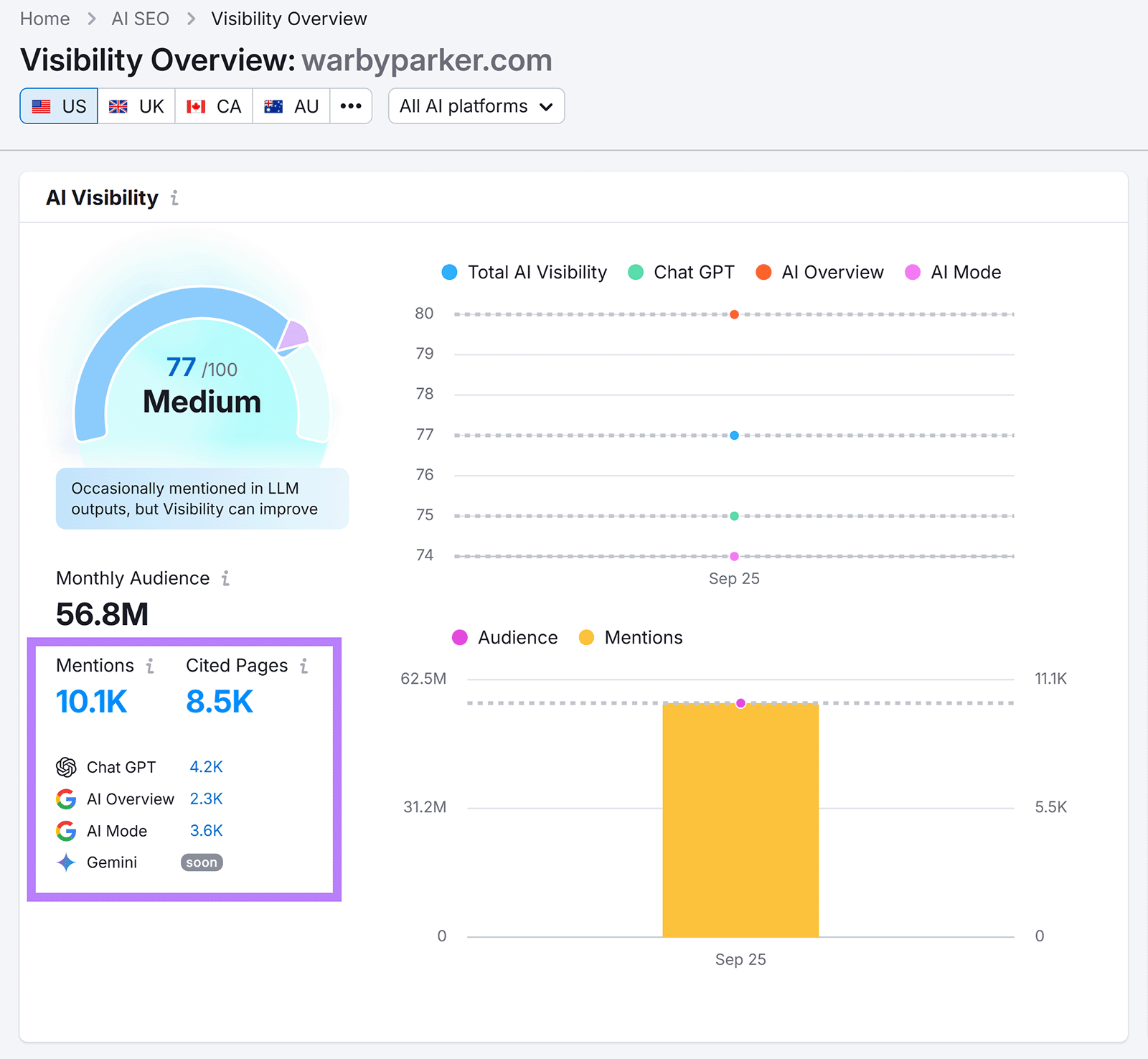This screenshot has height=1059, width=1148.
Task: Open the AI Visibility info tooltip
Action: pyautogui.click(x=174, y=199)
